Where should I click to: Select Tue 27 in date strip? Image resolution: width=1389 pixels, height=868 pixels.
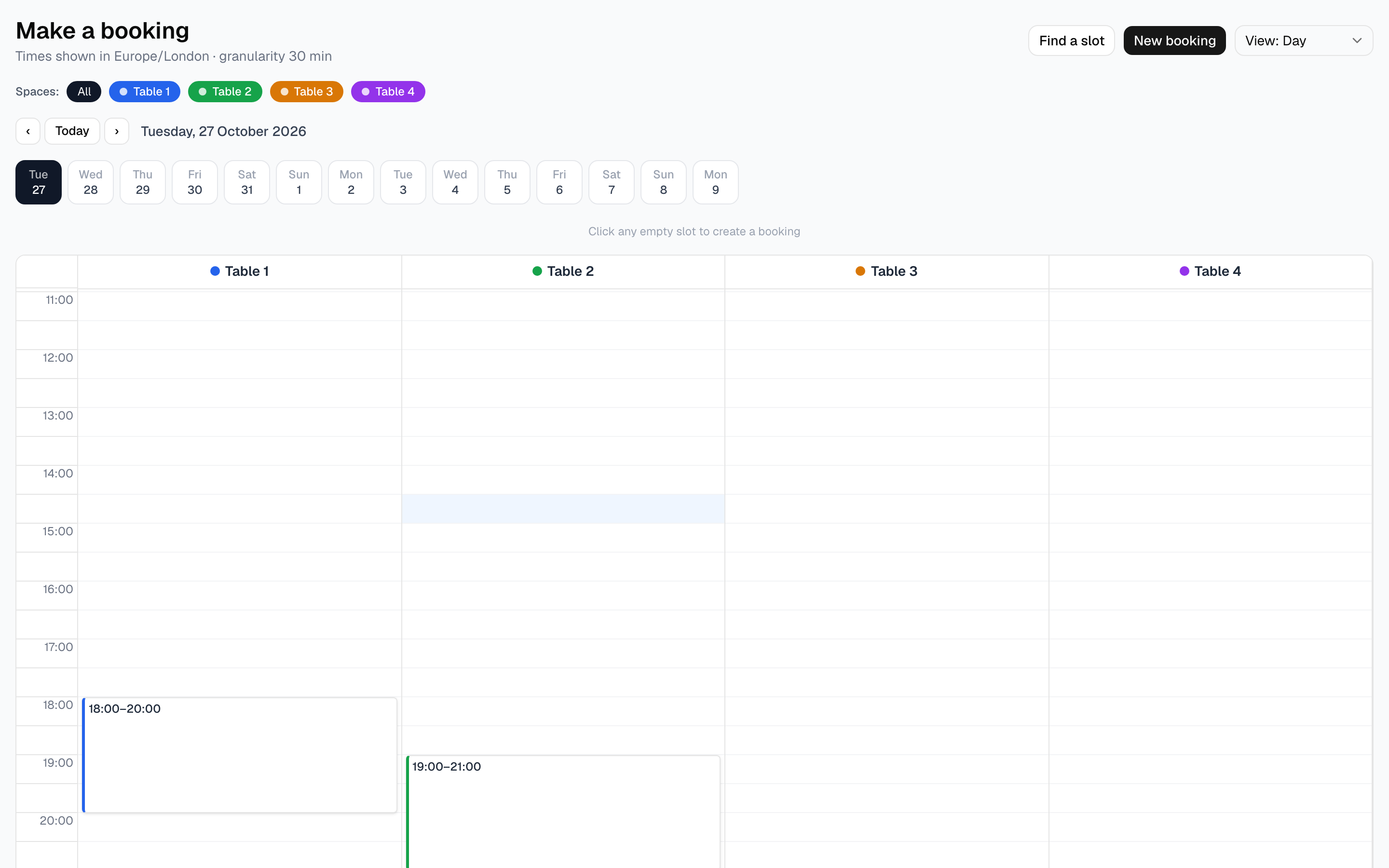[39, 182]
